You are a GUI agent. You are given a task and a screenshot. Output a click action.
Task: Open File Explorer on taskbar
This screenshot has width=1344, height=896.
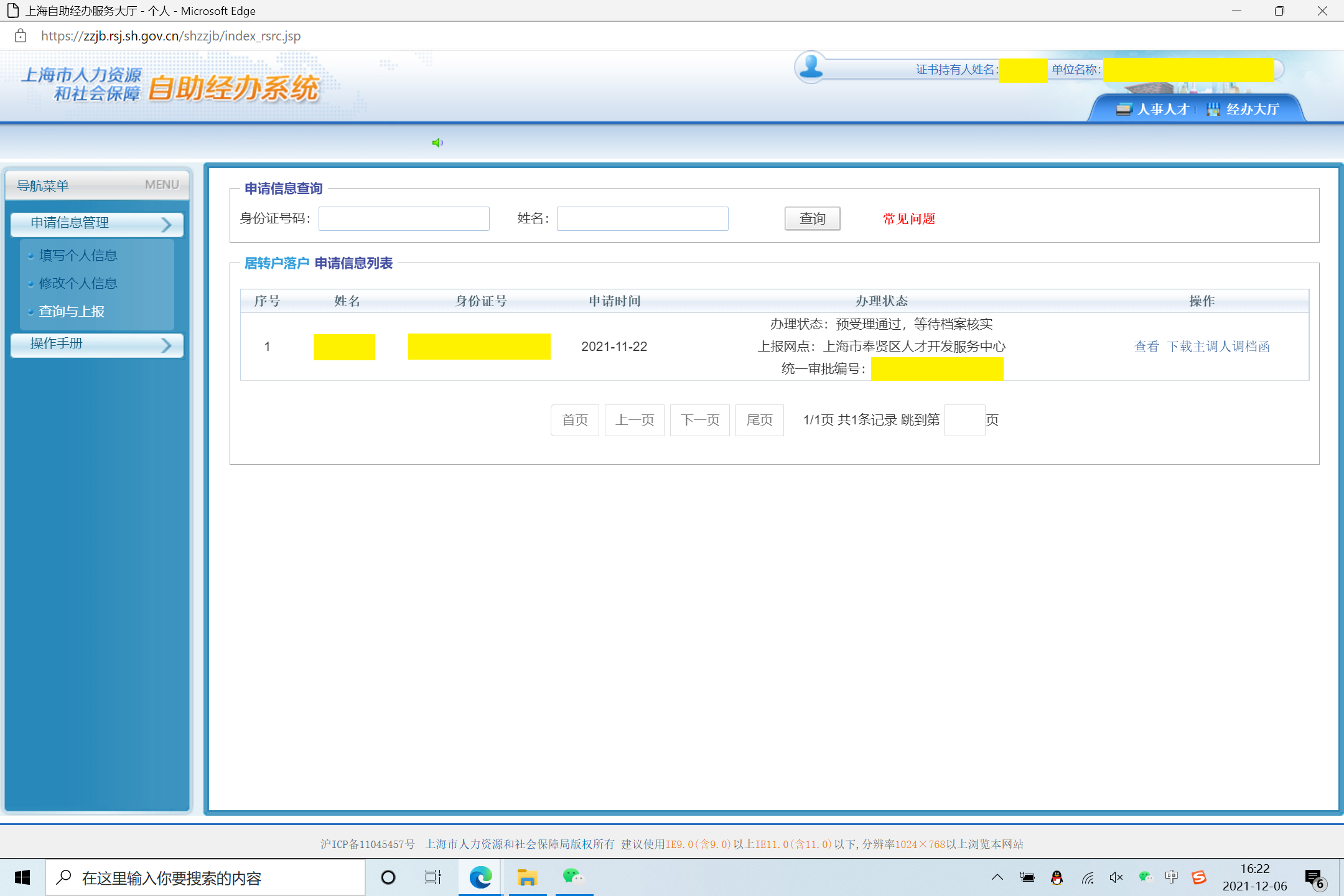tap(527, 878)
